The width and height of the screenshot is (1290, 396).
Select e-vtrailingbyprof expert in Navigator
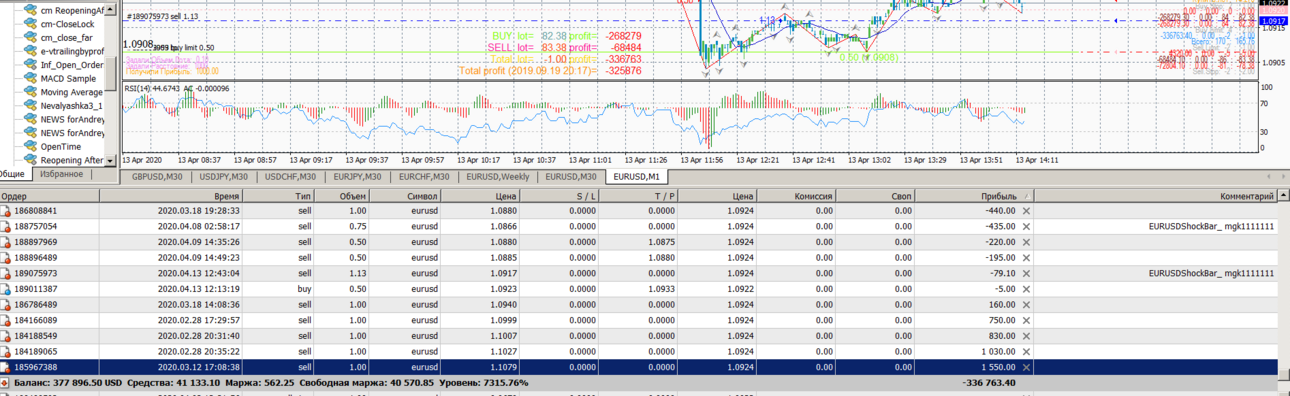point(72,51)
